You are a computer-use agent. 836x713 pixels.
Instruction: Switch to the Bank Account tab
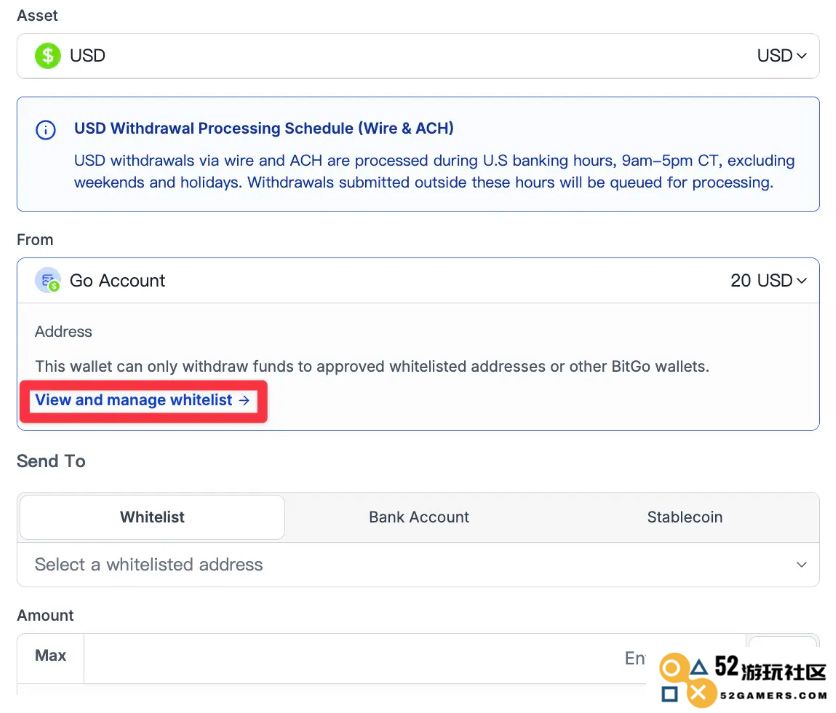coord(419,517)
